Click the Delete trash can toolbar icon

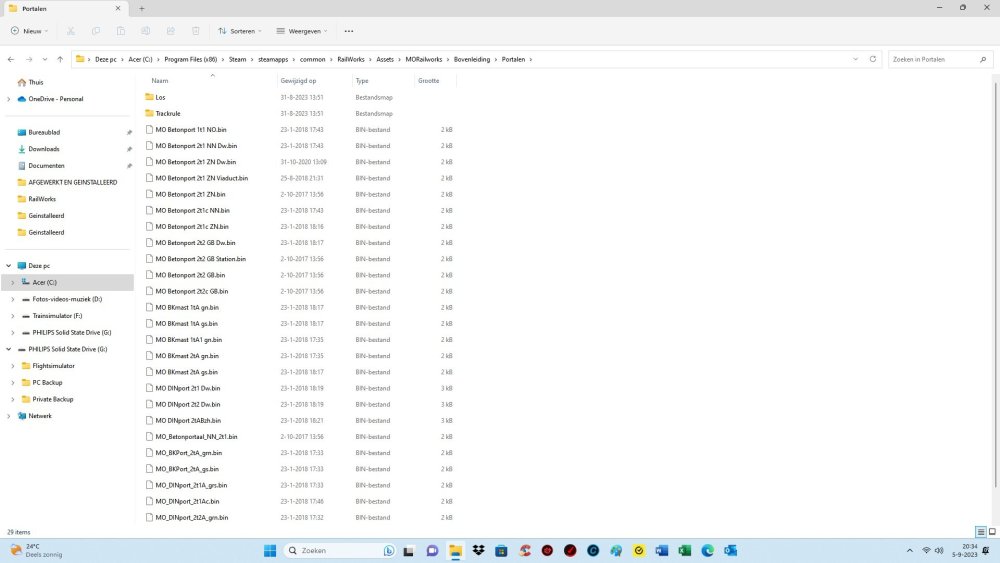[x=196, y=31]
